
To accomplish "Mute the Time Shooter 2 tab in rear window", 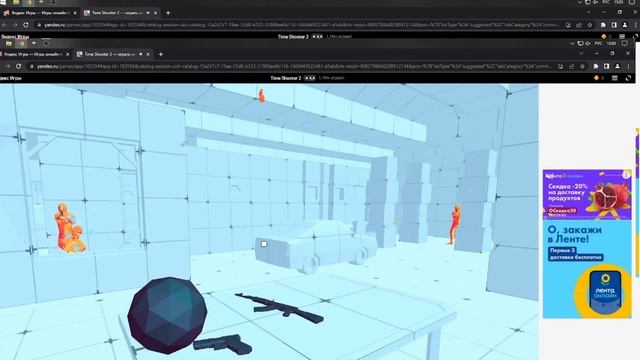I will [x=148, y=13].
